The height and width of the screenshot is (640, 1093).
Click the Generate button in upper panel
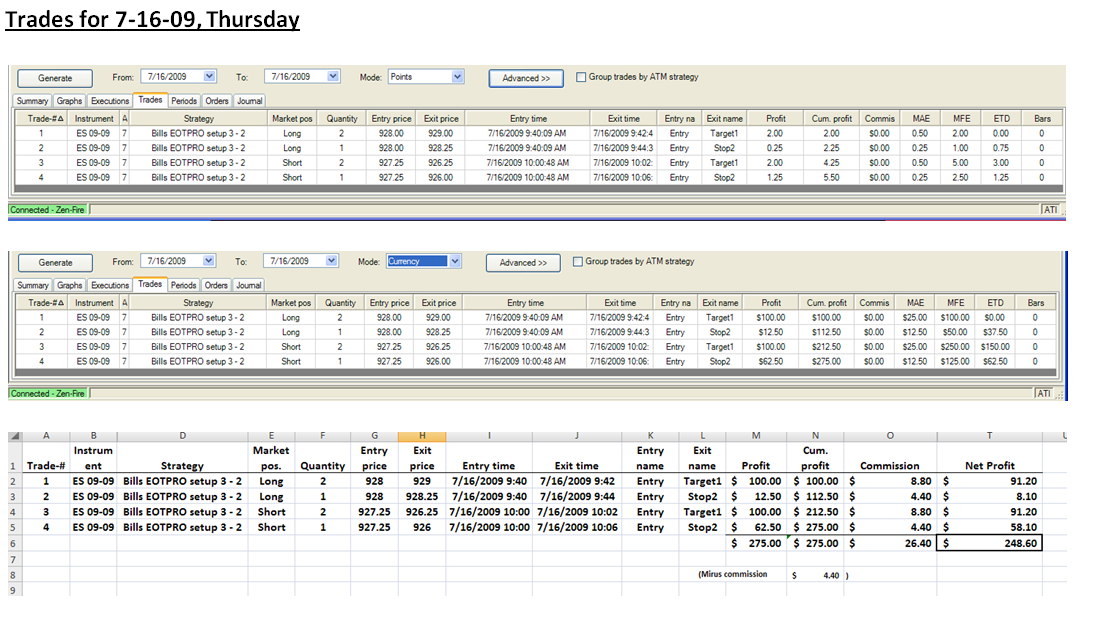point(55,78)
